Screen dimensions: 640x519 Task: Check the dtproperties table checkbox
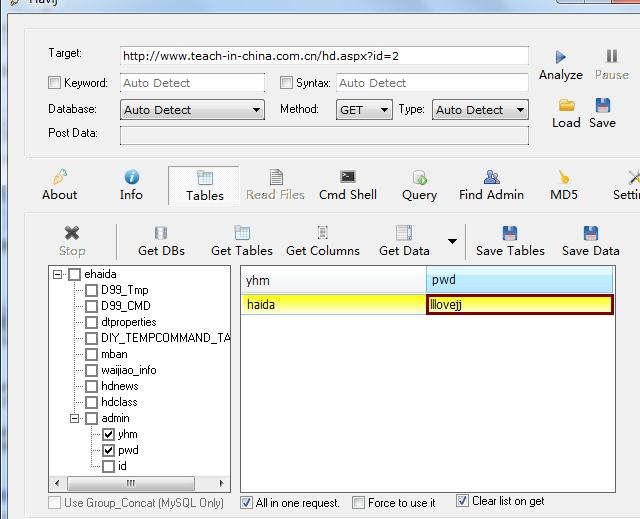pyautogui.click(x=91, y=322)
